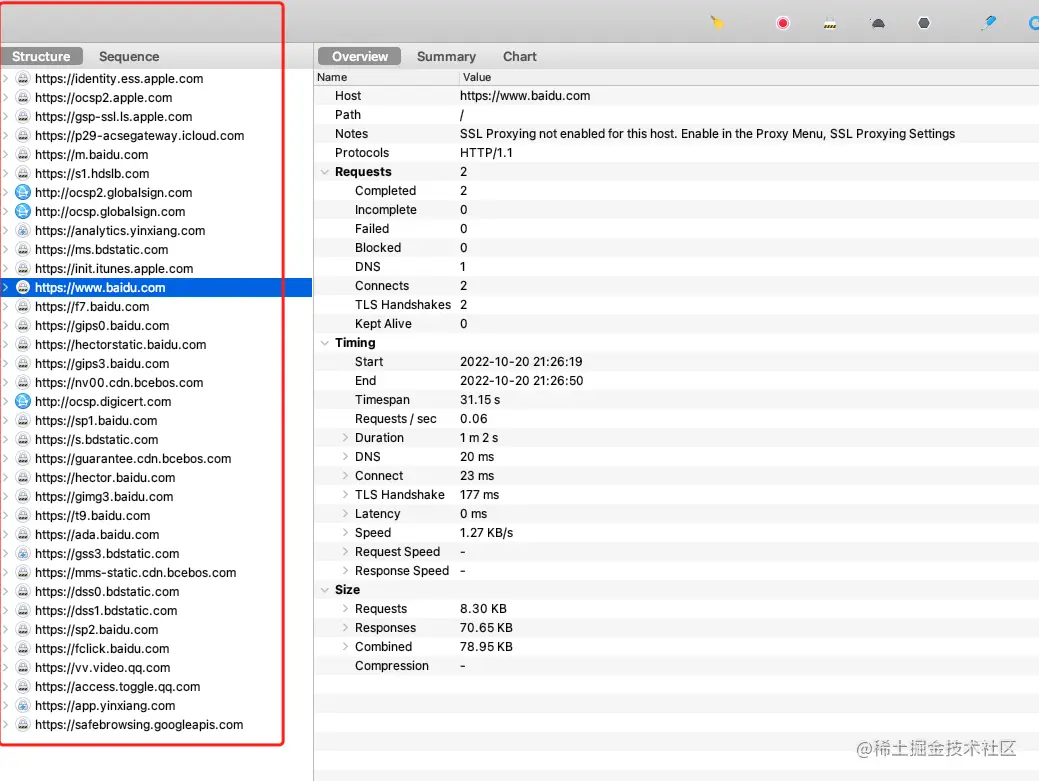Select https://mms-static.cdn.bcebos.com host row
Viewport: 1039px width, 781px height.
tap(156, 572)
